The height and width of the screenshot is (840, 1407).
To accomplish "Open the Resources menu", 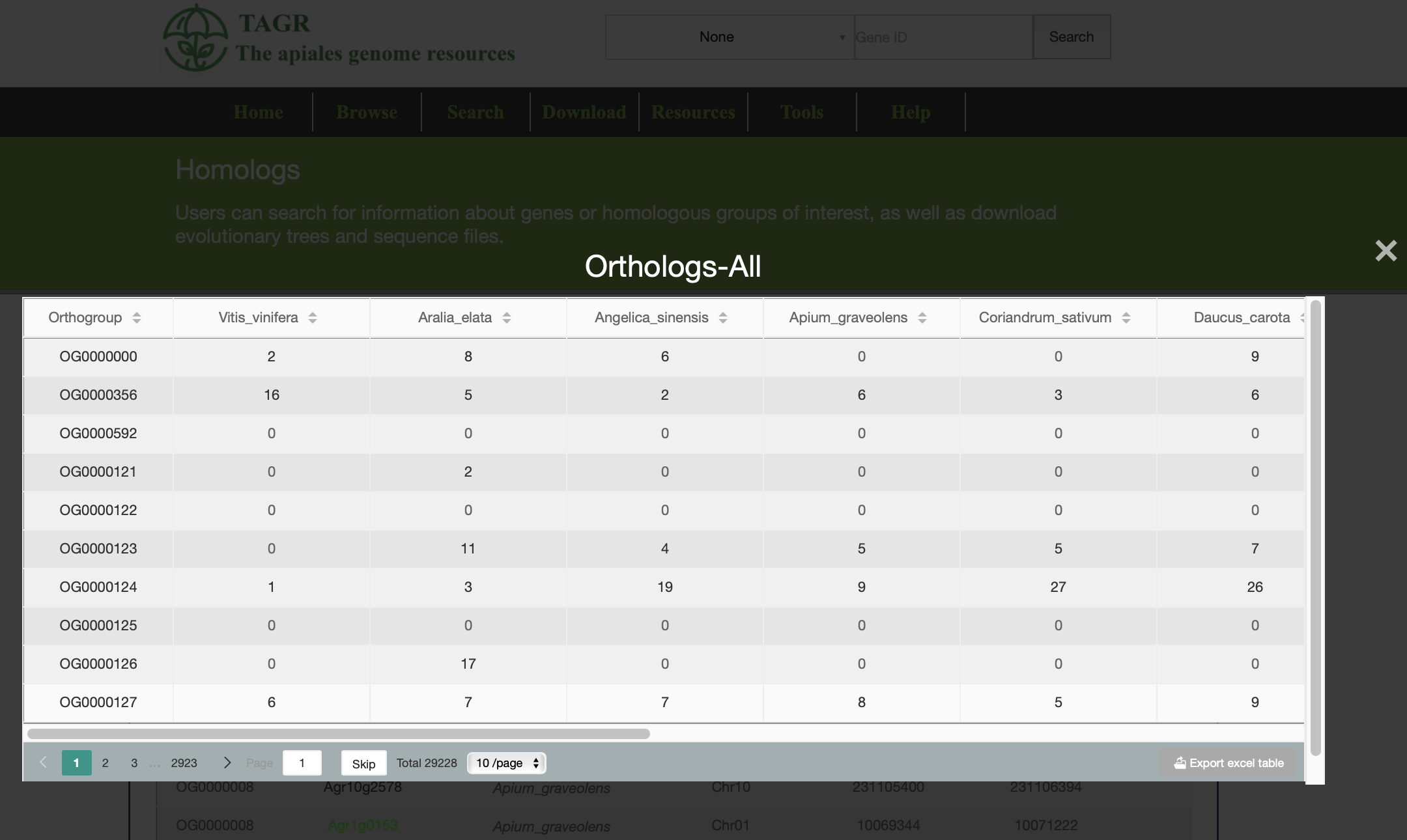I will [x=693, y=112].
